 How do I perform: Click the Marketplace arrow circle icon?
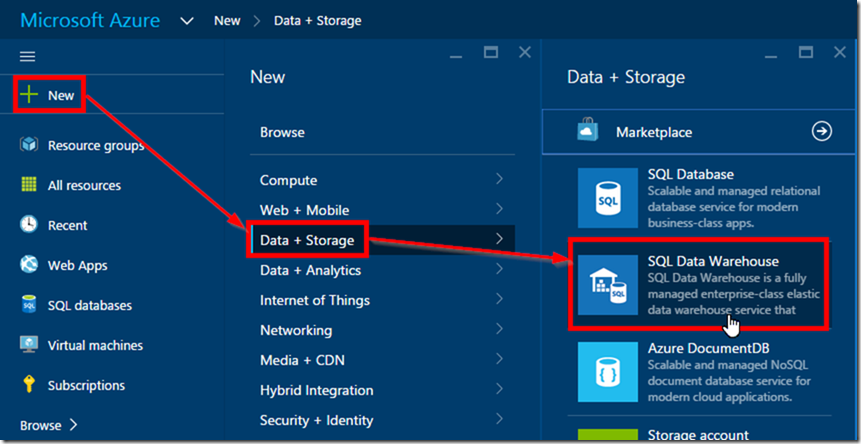pos(822,132)
